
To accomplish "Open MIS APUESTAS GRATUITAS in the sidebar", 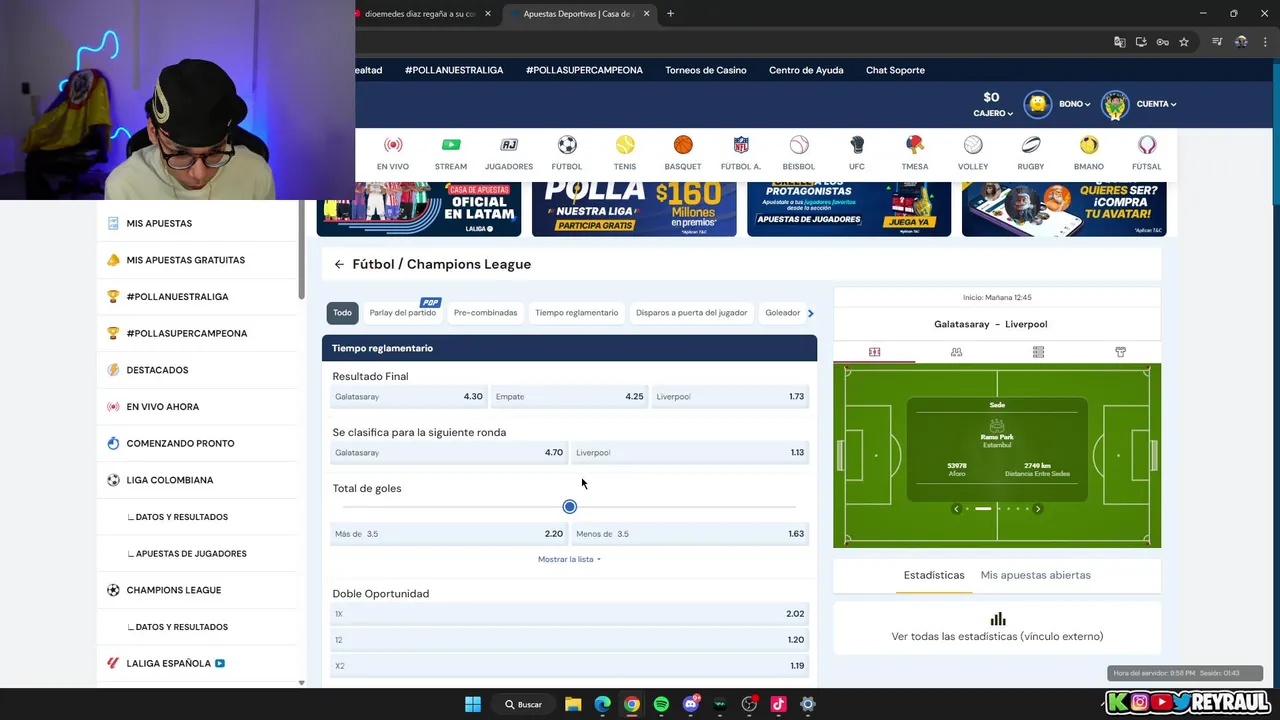I will click(x=185, y=260).
